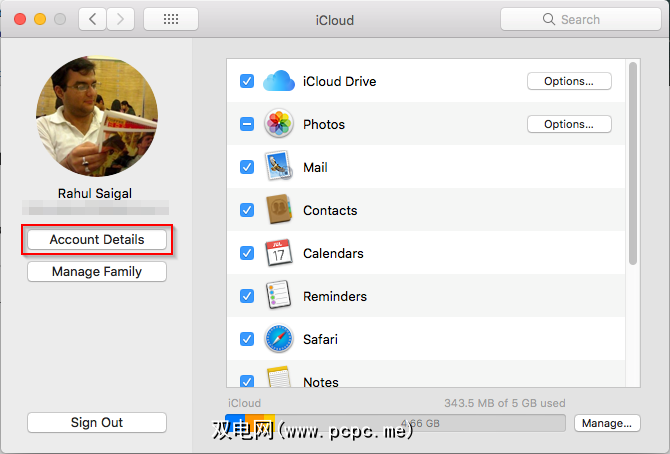Disable the Contacts checkbox
The height and width of the screenshot is (454, 670).
[x=247, y=210]
